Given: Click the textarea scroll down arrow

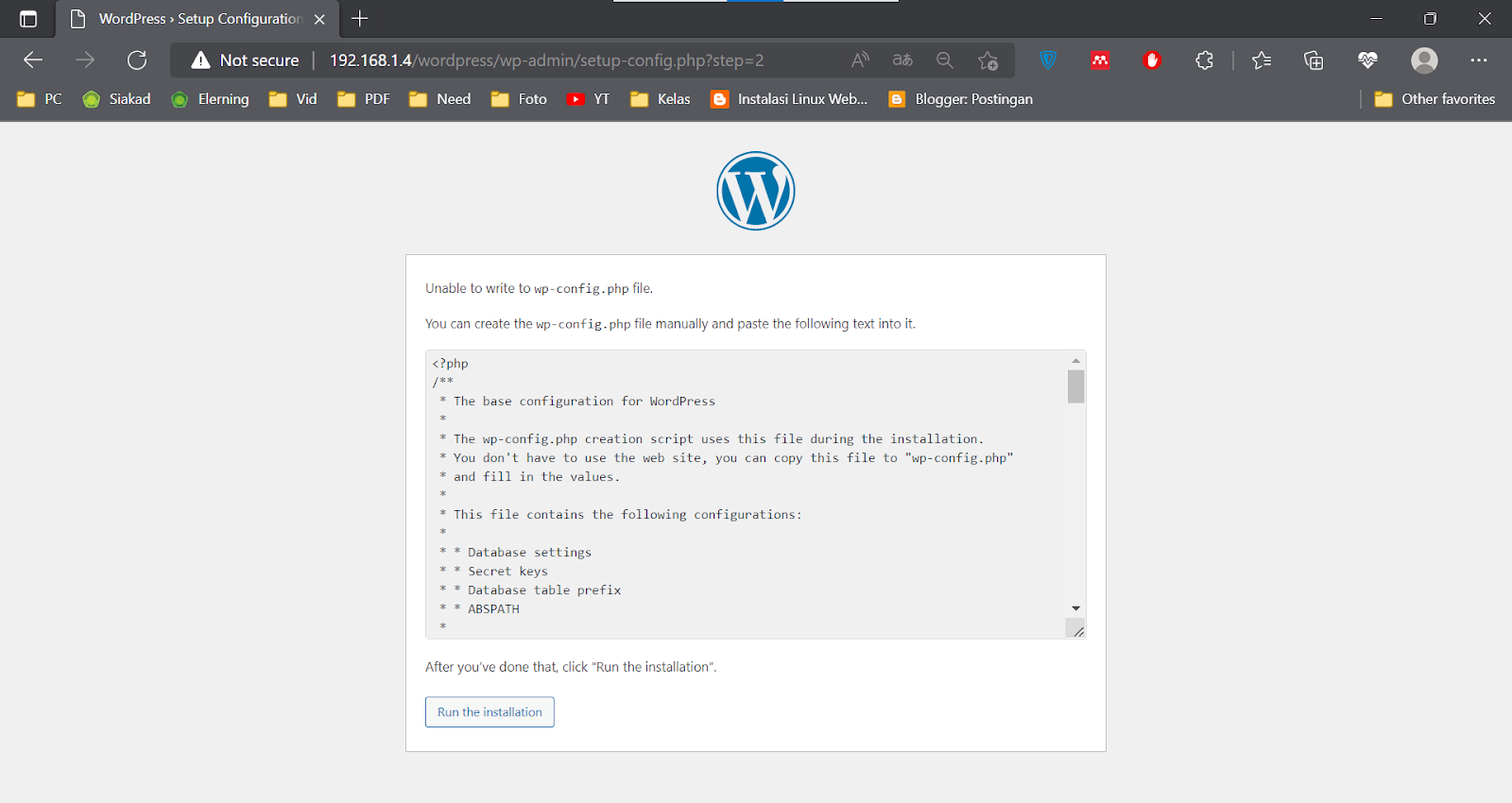Looking at the screenshot, I should [1075, 608].
